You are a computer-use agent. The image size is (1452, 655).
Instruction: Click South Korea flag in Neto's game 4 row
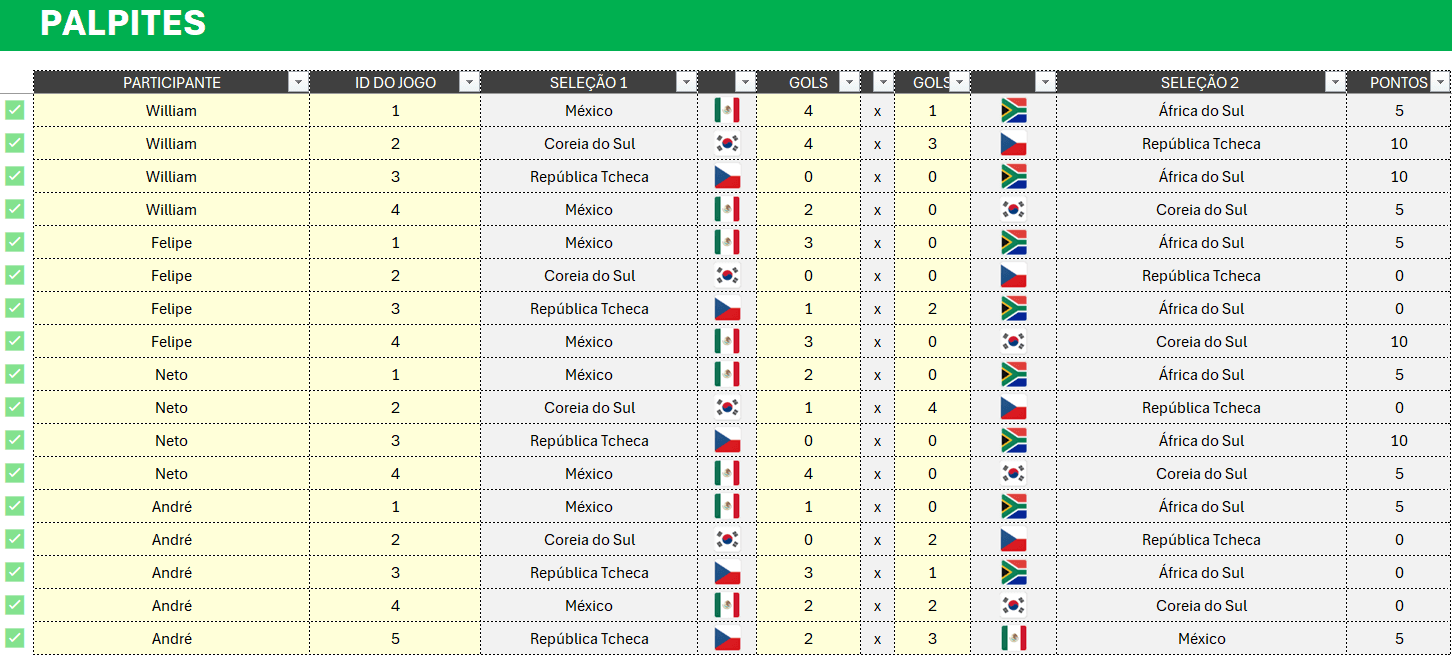1014,474
